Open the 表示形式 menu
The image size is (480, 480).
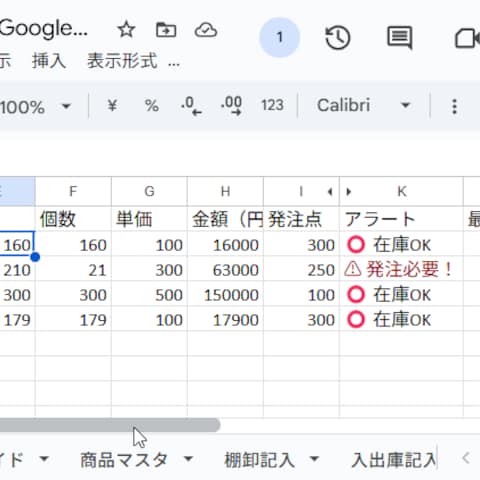[x=122, y=61]
